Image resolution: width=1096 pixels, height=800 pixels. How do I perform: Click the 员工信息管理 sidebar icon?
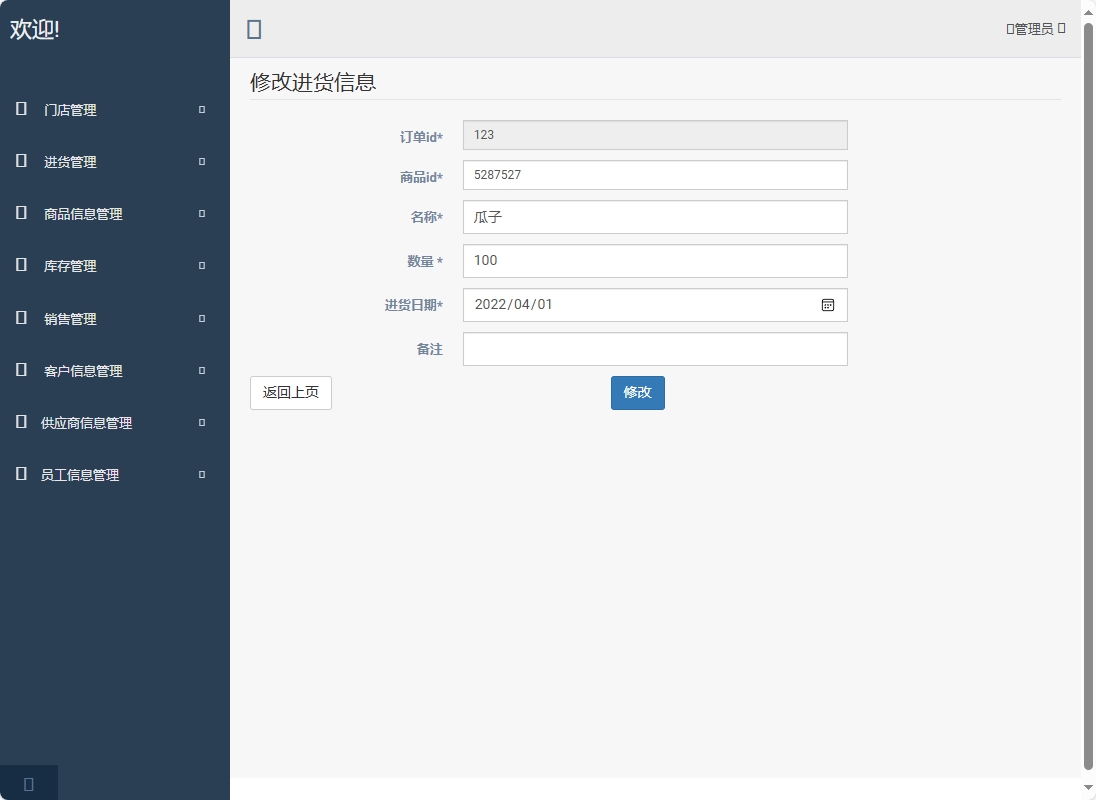pyautogui.click(x=21, y=474)
